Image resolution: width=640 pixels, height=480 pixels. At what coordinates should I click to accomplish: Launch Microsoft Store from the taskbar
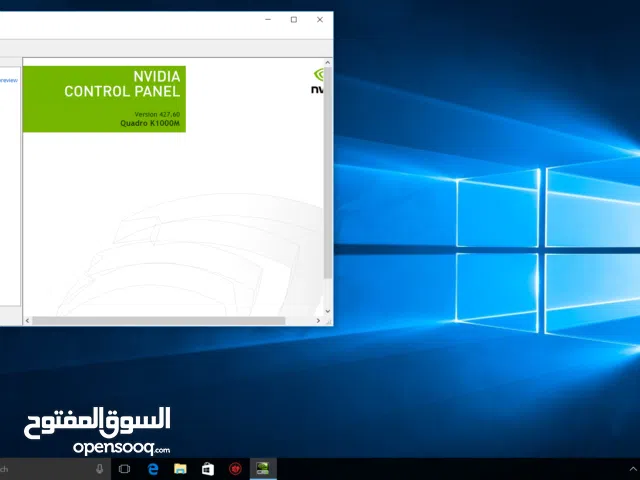pyautogui.click(x=208, y=469)
